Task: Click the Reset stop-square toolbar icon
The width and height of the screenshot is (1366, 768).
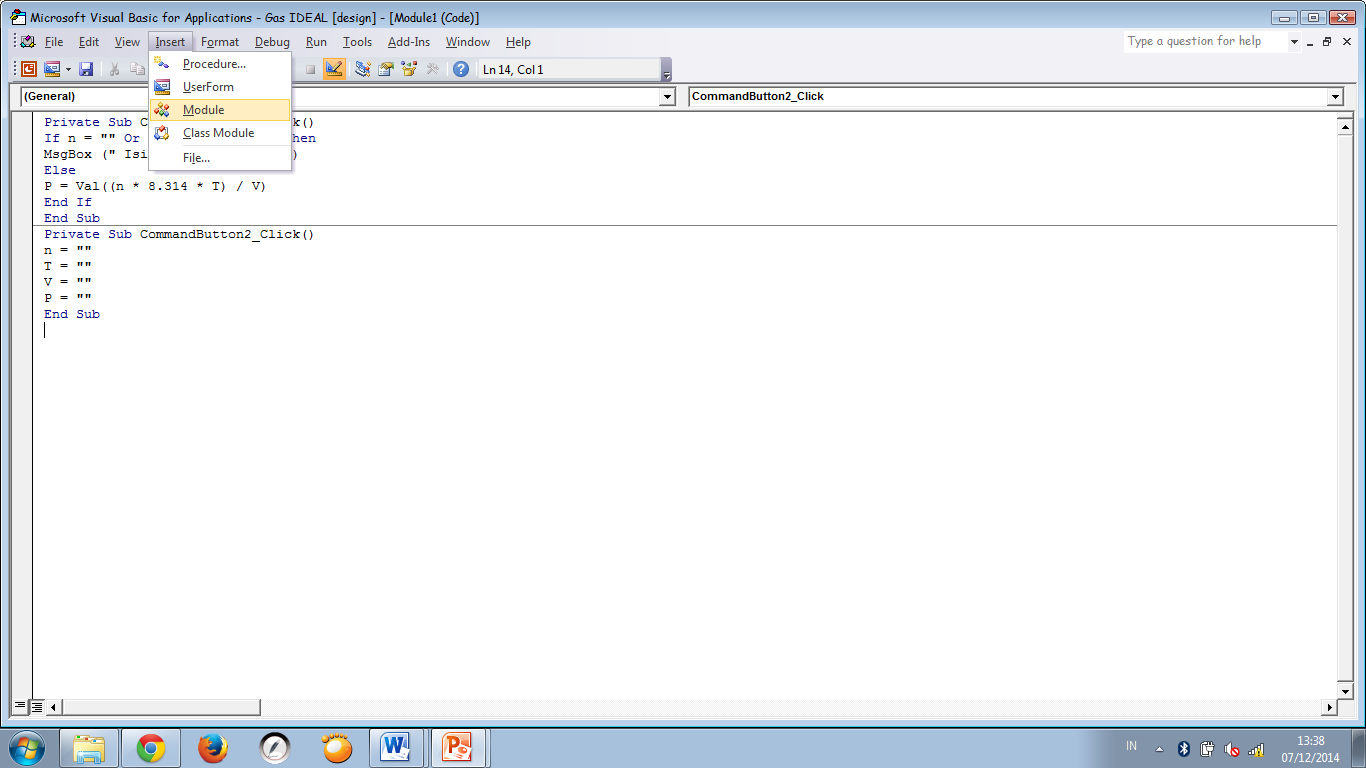Action: [x=310, y=69]
